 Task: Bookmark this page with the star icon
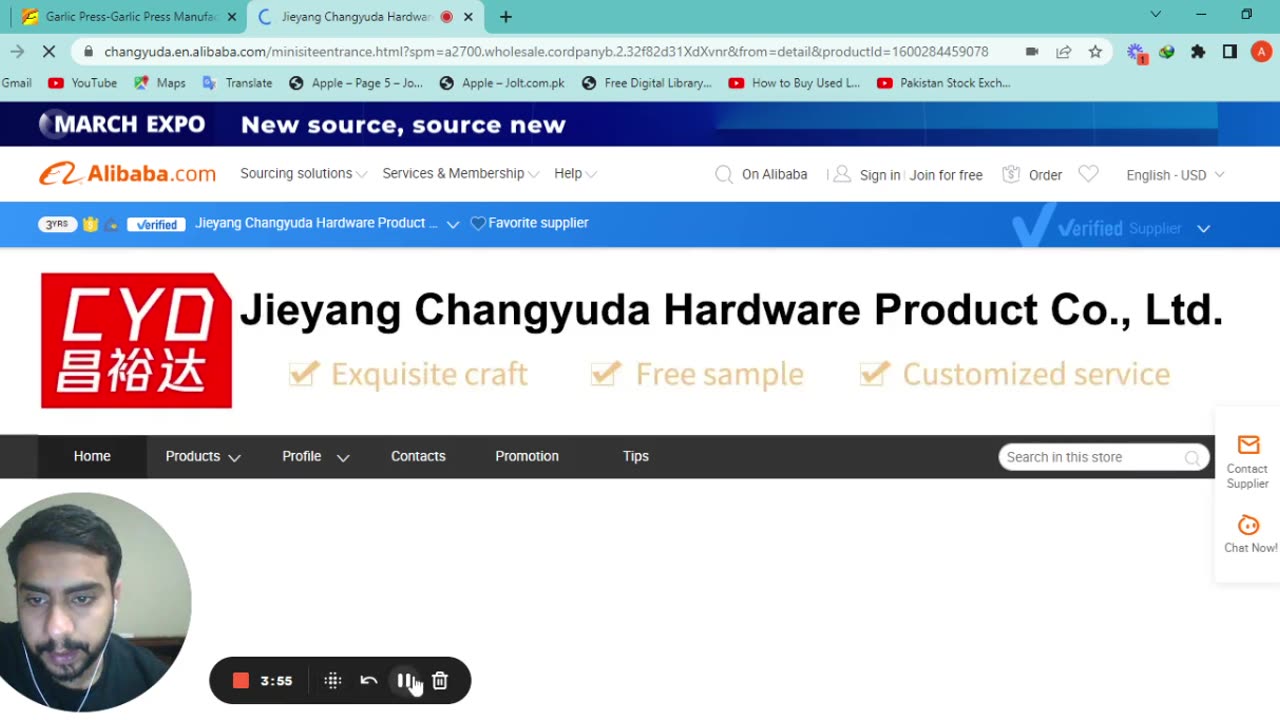1095,51
